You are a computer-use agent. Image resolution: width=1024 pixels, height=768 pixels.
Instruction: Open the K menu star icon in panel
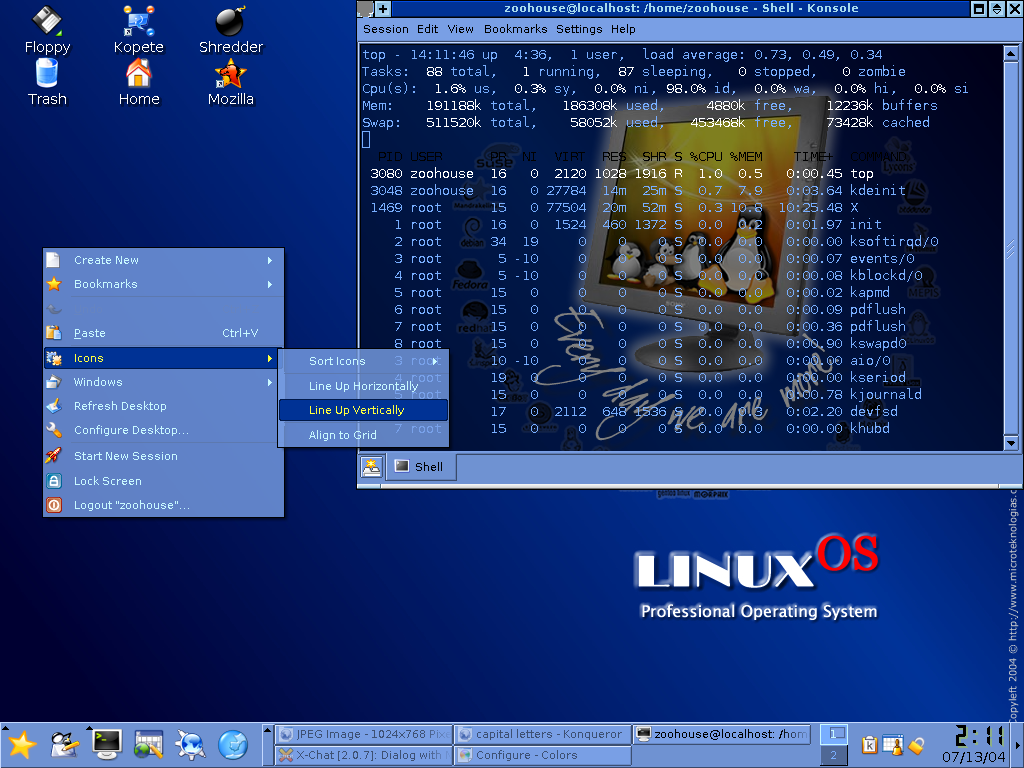click(22, 745)
